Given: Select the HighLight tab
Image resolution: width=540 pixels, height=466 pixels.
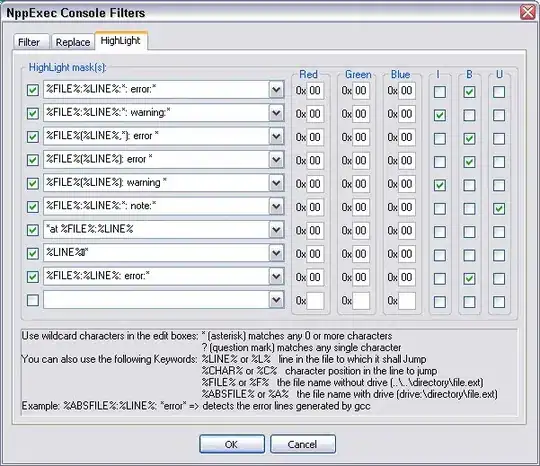Looking at the screenshot, I should coord(121,41).
